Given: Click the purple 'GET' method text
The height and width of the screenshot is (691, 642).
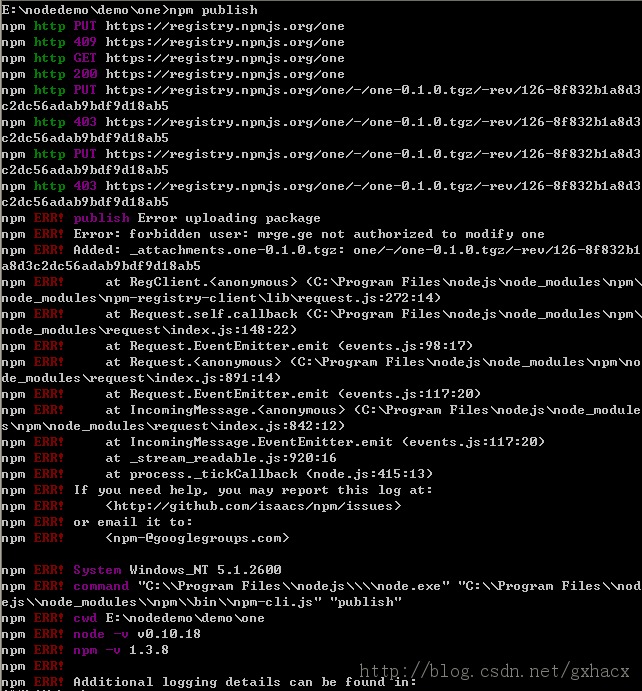Looking at the screenshot, I should (x=85, y=58).
